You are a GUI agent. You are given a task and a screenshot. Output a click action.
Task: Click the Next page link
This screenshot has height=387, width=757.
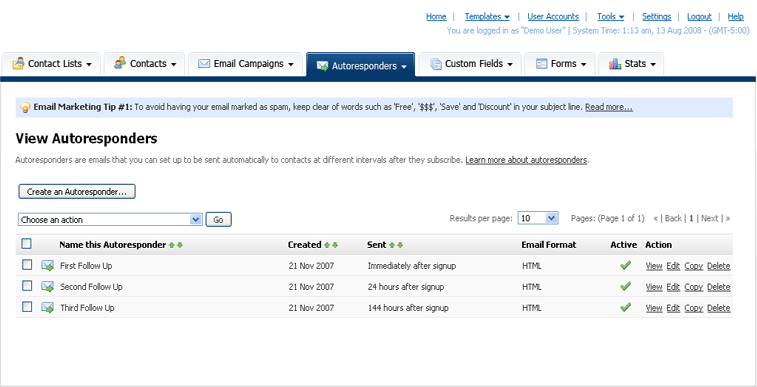[x=709, y=218]
